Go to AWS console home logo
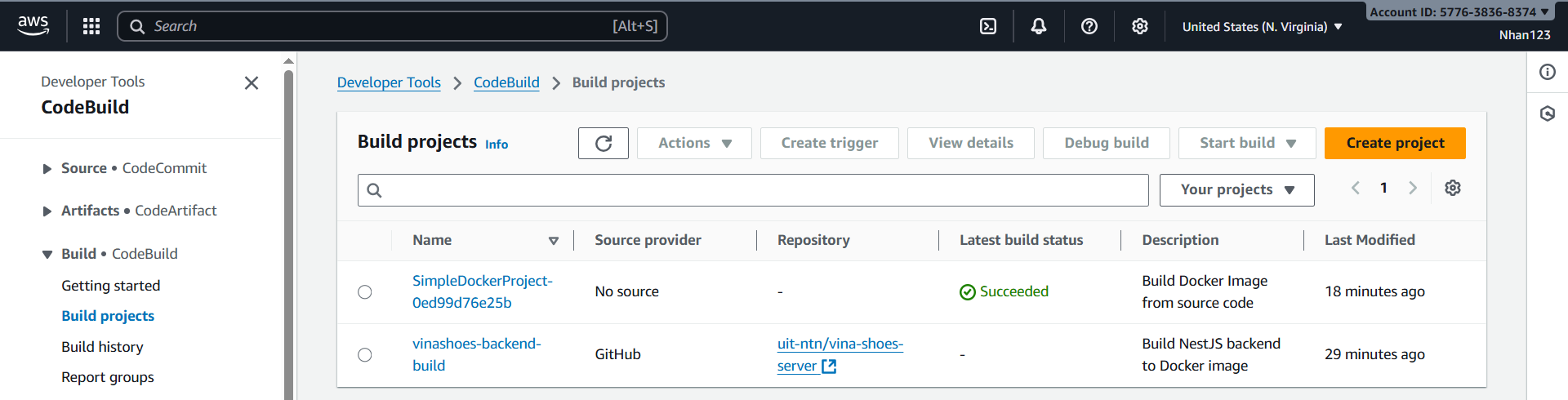This screenshot has width=1568, height=400. click(33, 26)
